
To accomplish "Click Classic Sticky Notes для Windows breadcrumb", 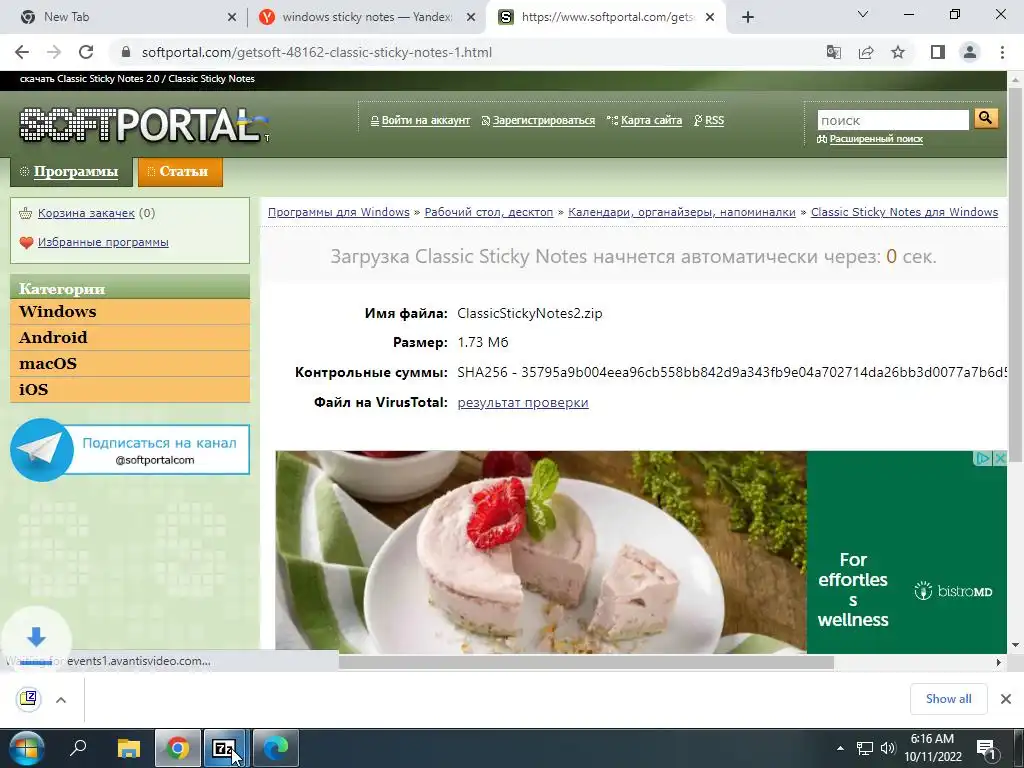I will point(904,212).
